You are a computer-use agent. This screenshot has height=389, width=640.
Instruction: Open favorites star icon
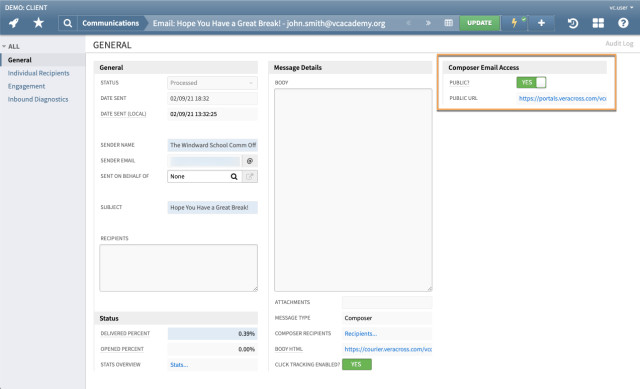click(38, 23)
